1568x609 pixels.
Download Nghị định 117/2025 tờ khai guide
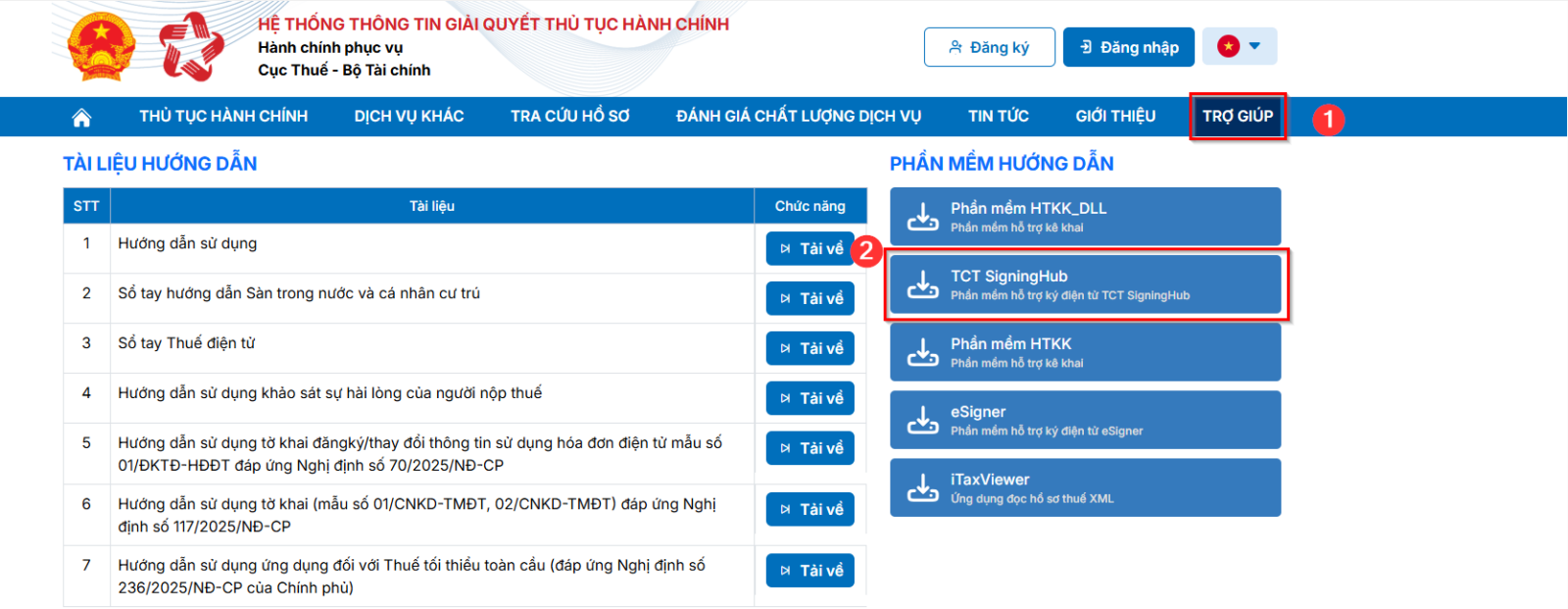point(810,510)
